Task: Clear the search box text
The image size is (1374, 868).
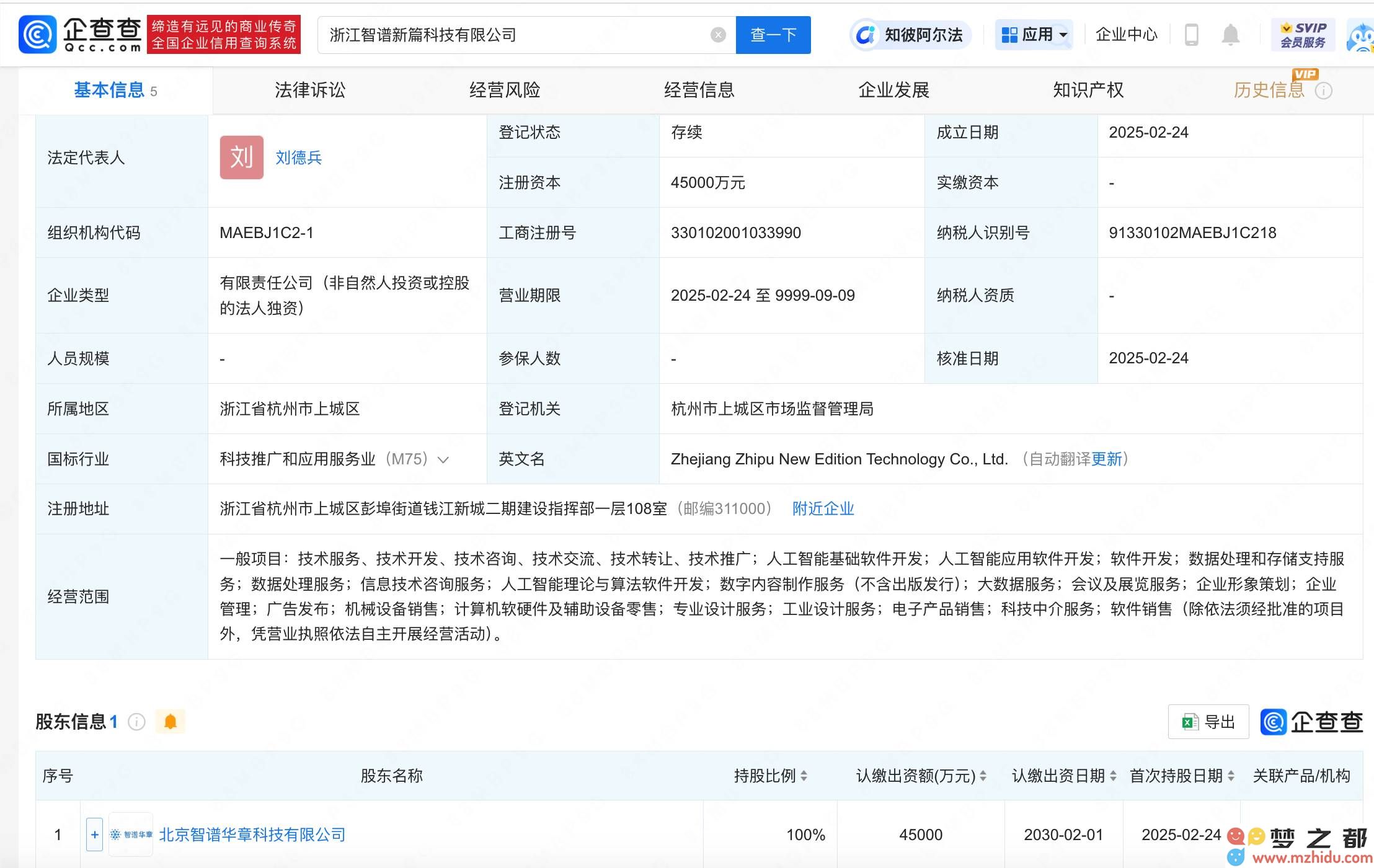Action: (x=718, y=35)
